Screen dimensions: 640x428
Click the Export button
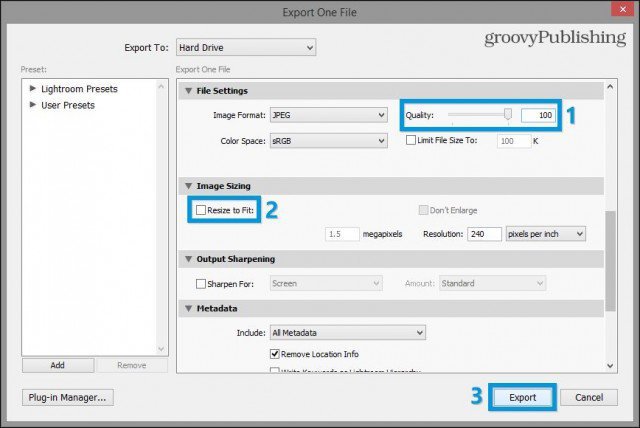pyautogui.click(x=522, y=397)
